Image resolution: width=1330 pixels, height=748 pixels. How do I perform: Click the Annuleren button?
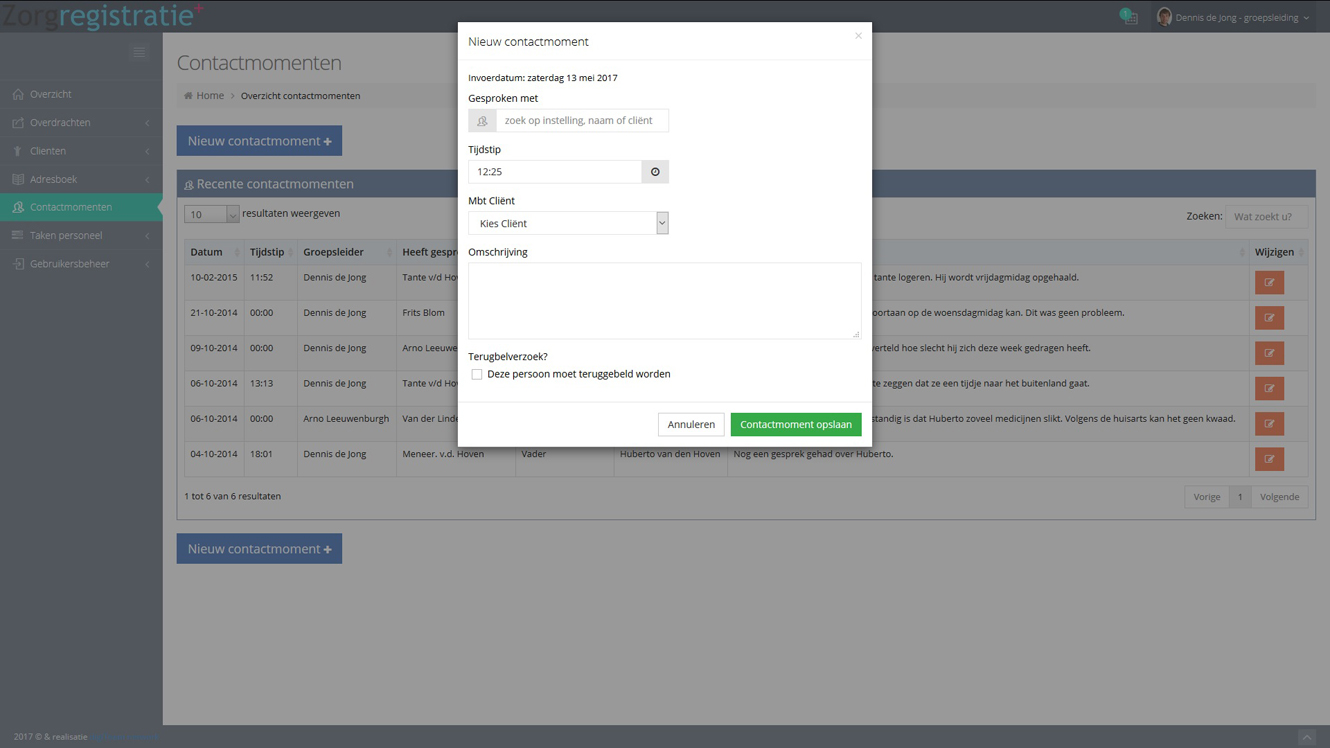[691, 424]
